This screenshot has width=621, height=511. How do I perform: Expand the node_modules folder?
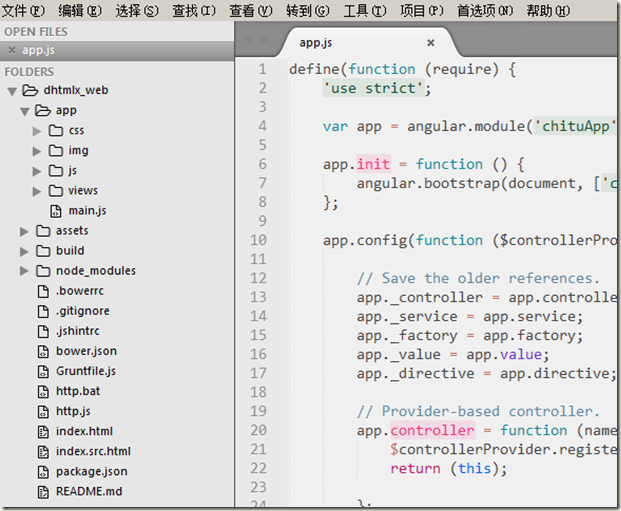pos(24,271)
